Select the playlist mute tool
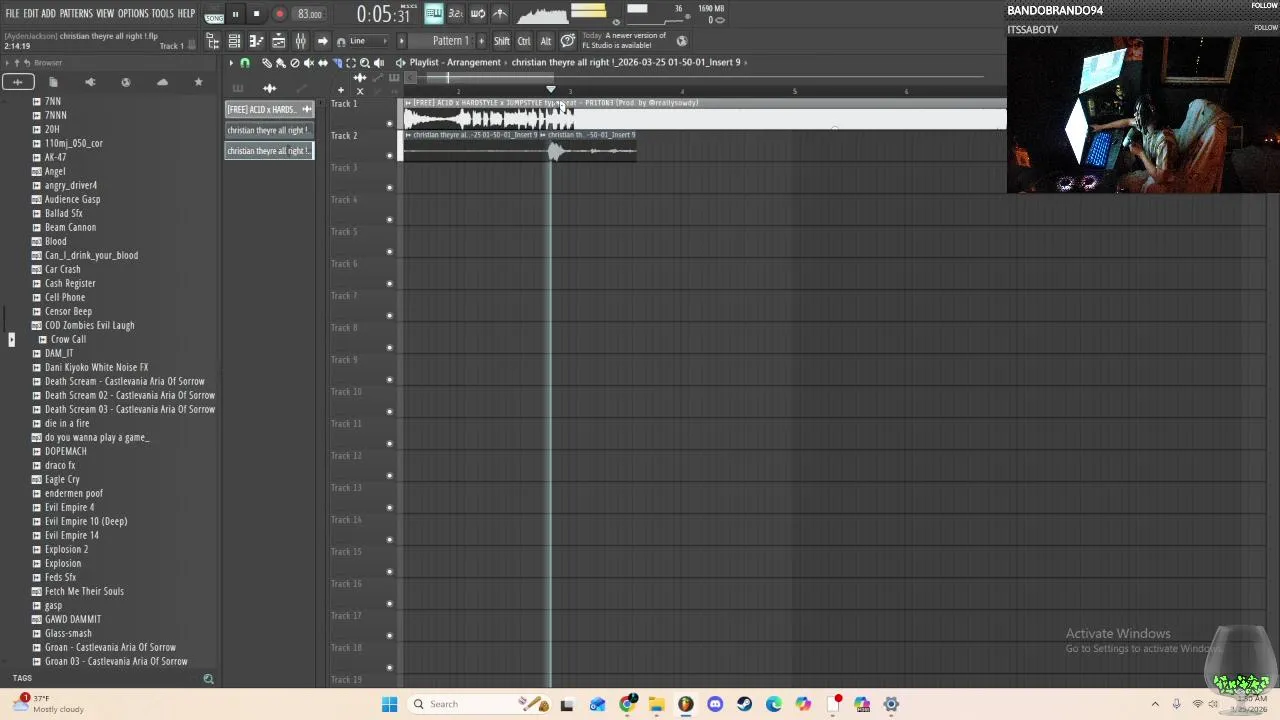Screen dimensions: 1280x720 309,63
